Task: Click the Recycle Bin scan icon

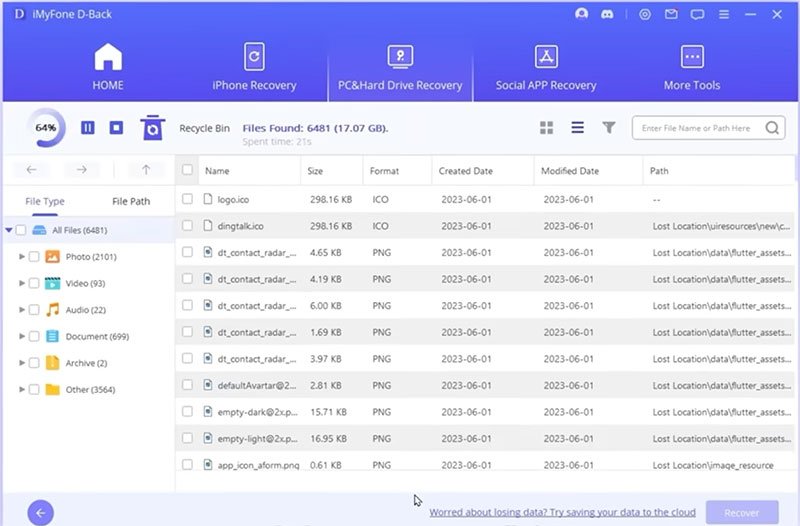Action: 153,128
